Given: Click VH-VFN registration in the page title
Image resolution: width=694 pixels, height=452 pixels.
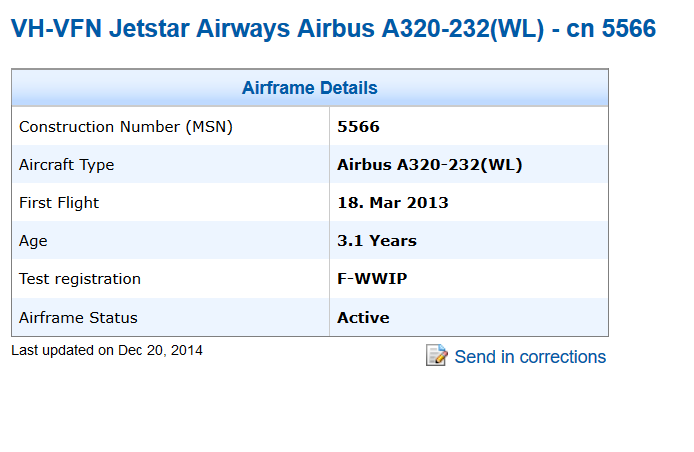Looking at the screenshot, I should click(57, 29).
